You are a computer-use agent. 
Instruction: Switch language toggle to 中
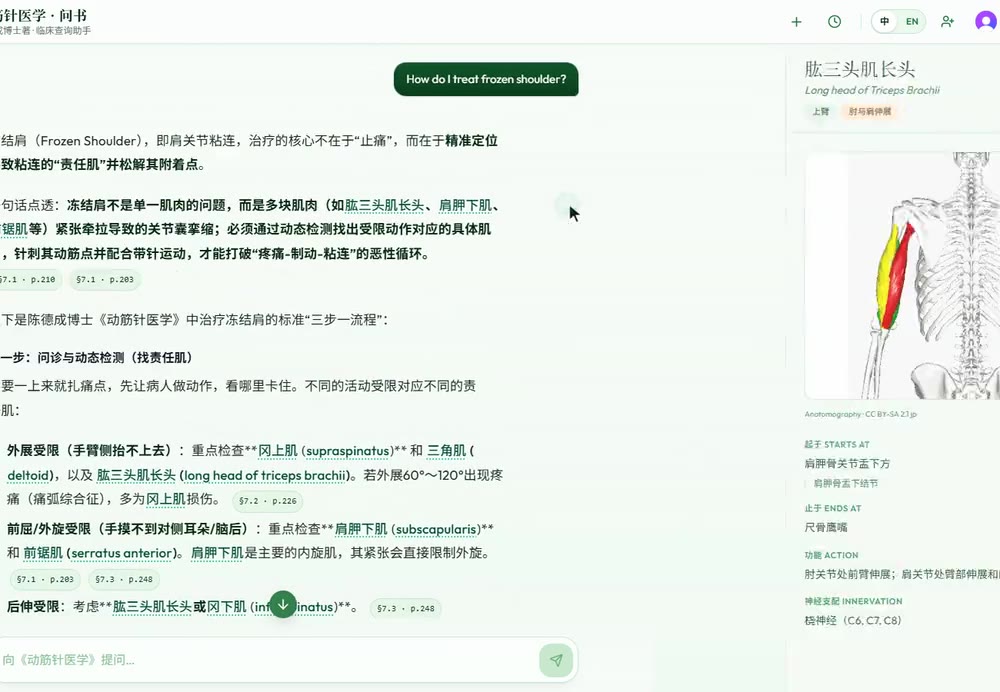tap(885, 22)
